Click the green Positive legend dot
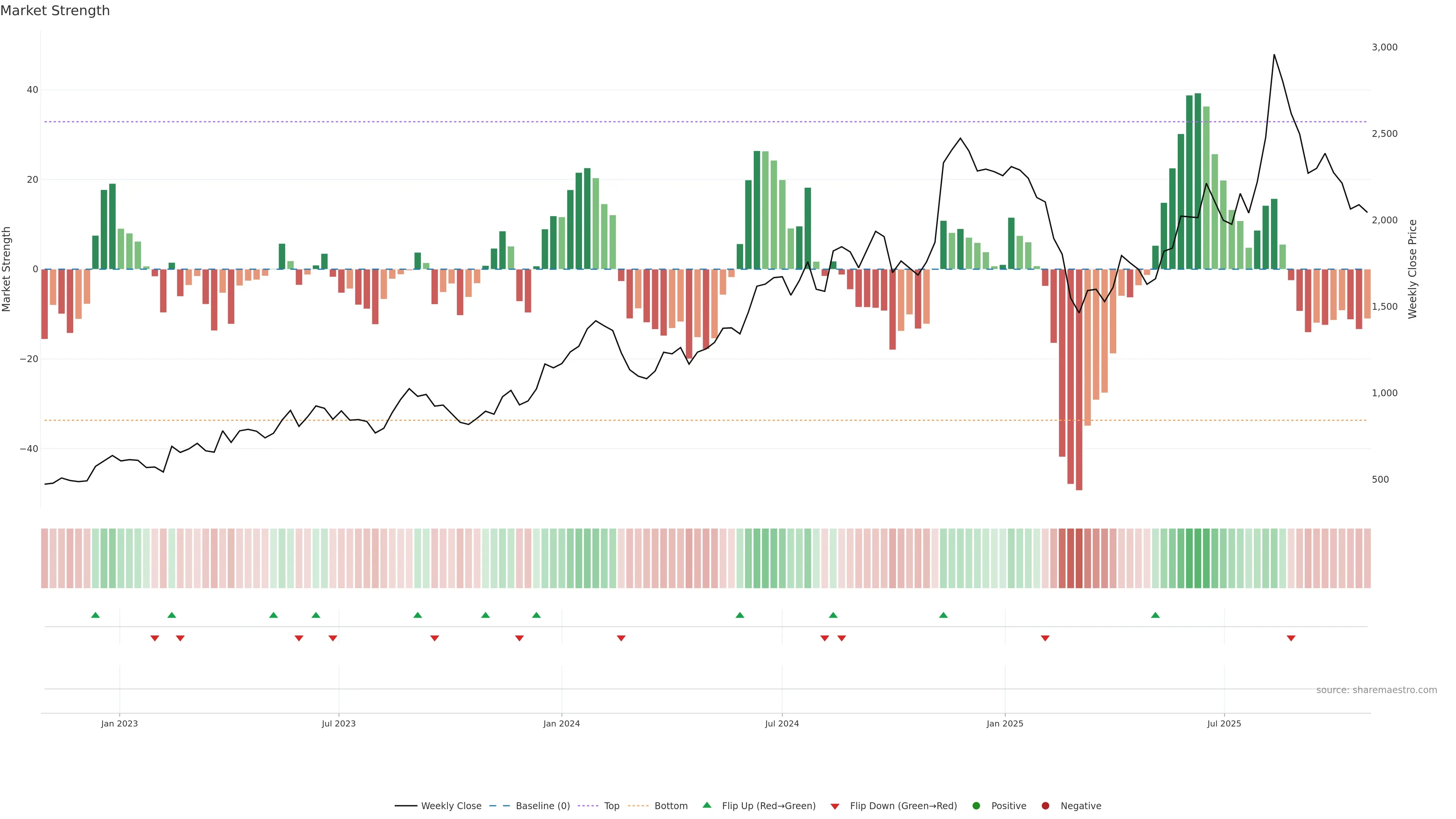 pos(976,805)
